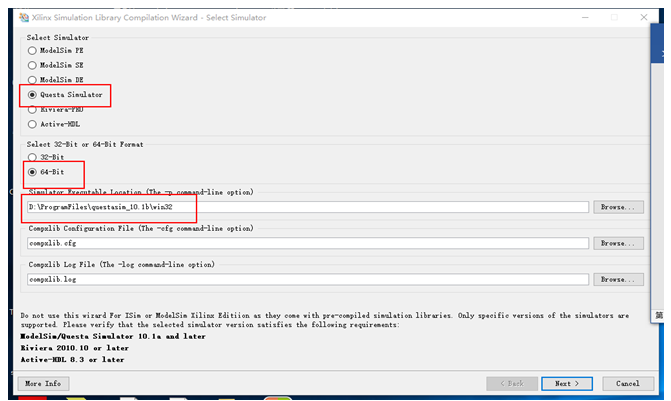Choose the Active-HDL simulator option

tap(32, 124)
